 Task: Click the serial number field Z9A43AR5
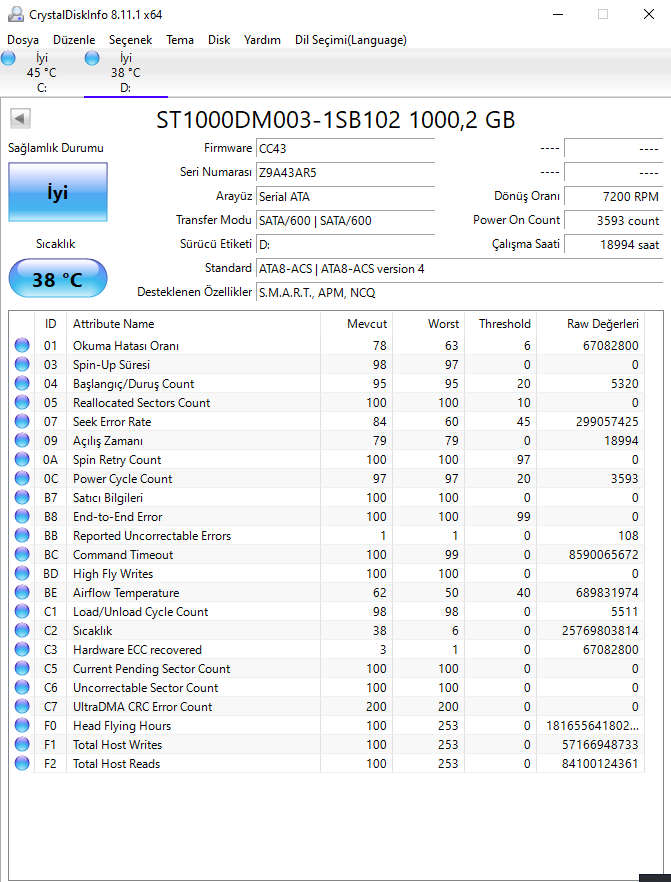(x=345, y=172)
